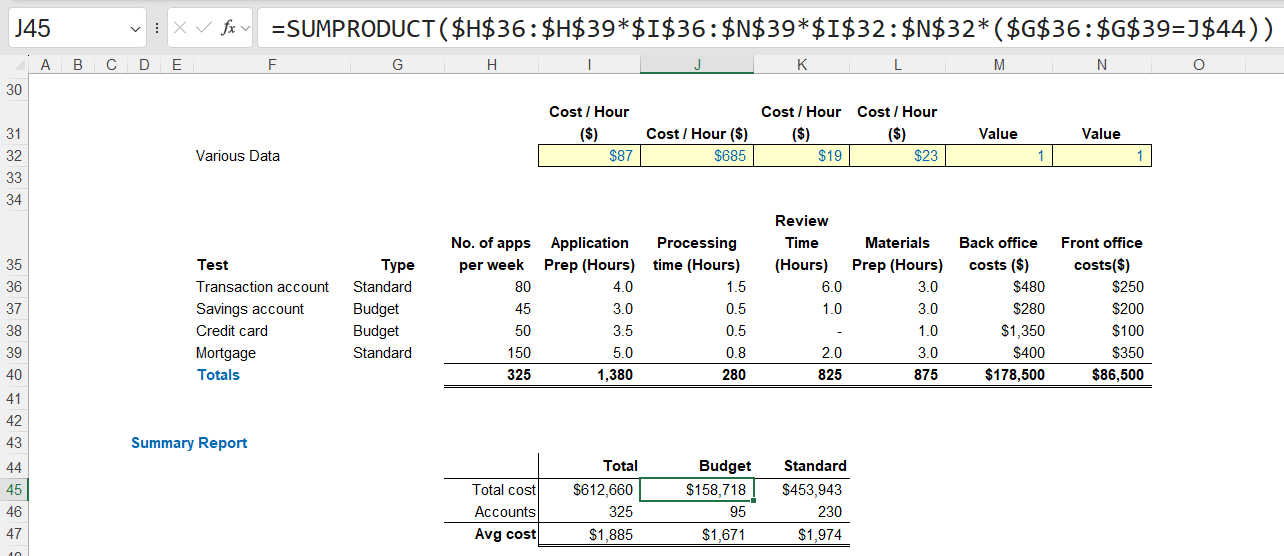1284x556 pixels.
Task: Select row 32 header
Action: tap(15, 156)
